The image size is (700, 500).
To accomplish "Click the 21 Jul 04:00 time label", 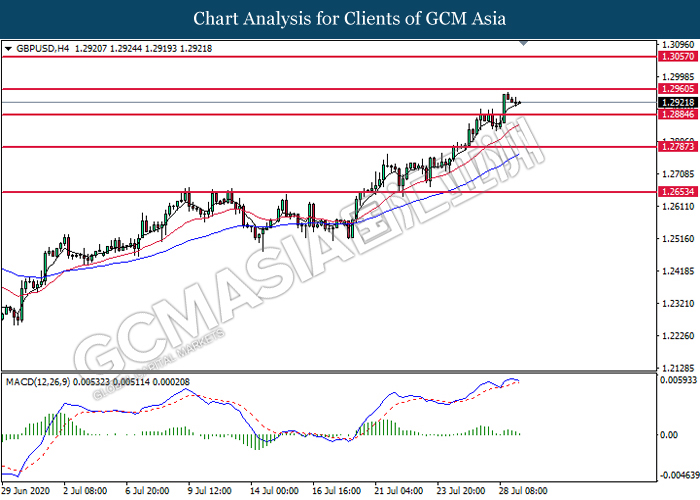I will (397, 491).
